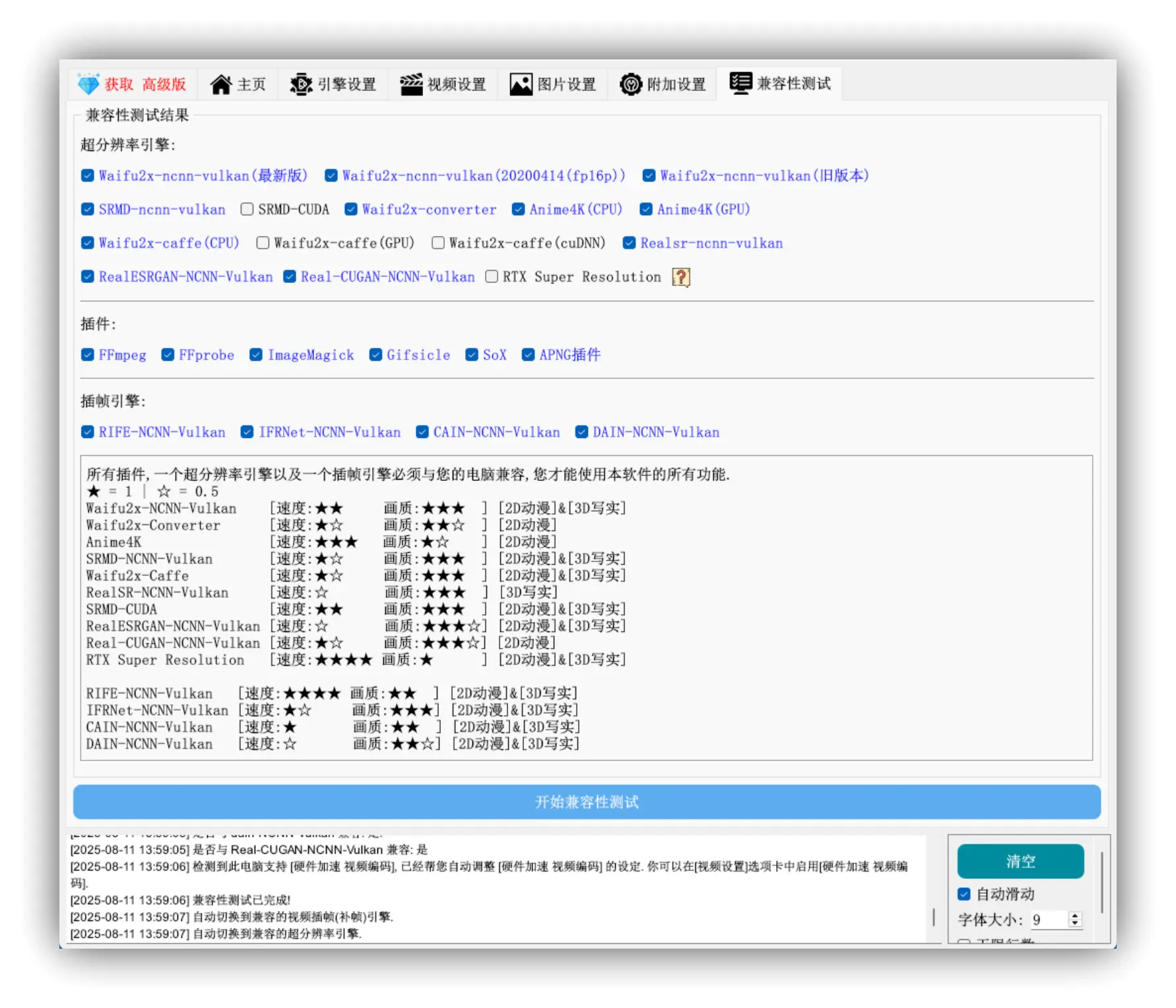Toggle the RIFE-NCNN-Vulkan checkbox

pyautogui.click(x=87, y=432)
